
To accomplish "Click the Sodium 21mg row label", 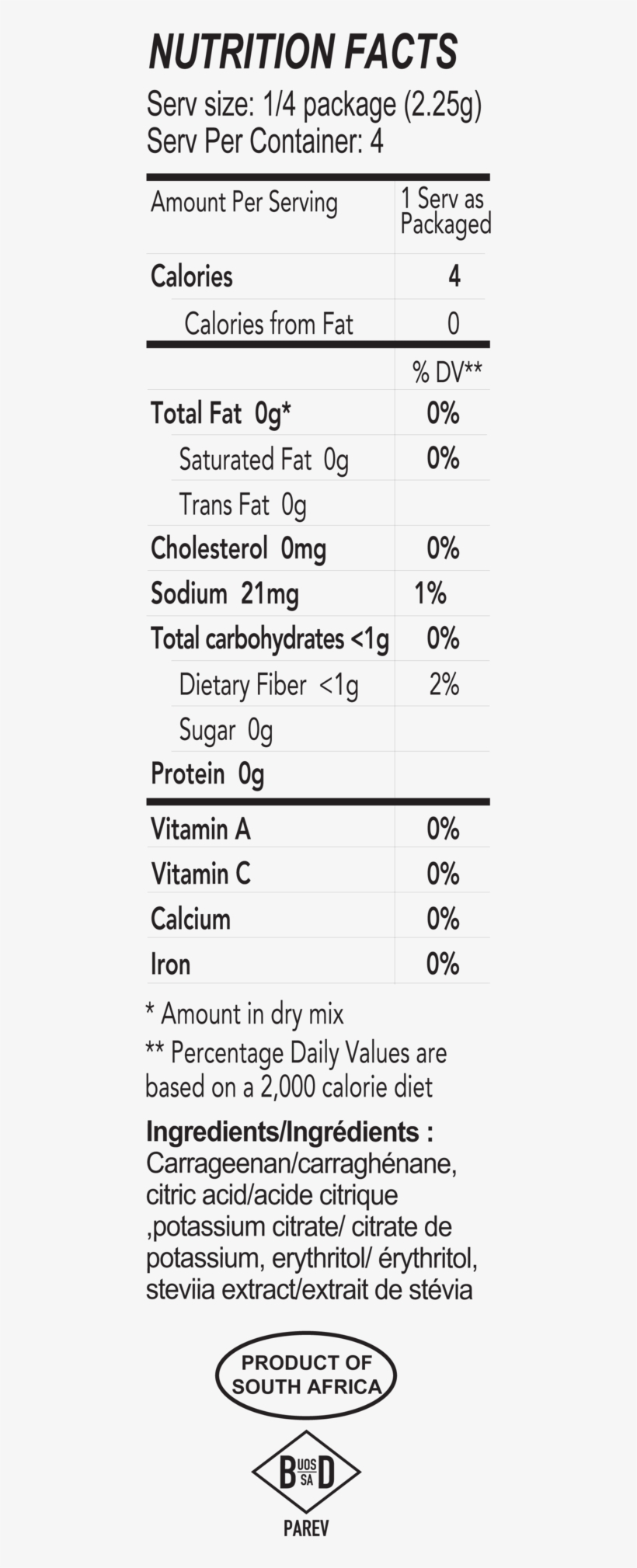I will click(225, 594).
